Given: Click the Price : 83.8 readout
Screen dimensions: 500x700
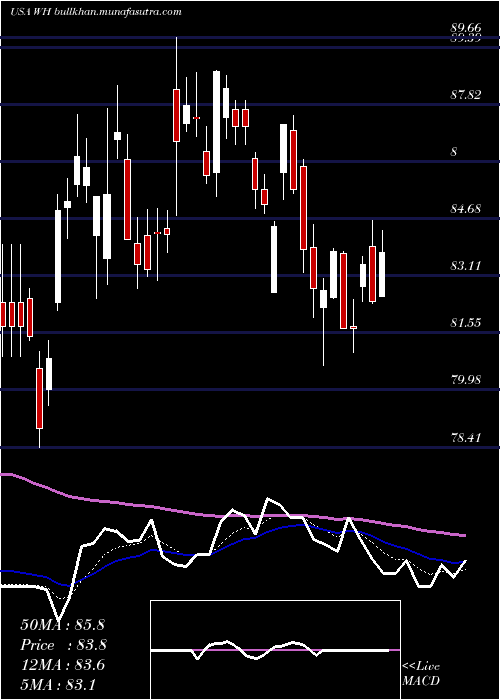Looking at the screenshot, I should [63, 645].
